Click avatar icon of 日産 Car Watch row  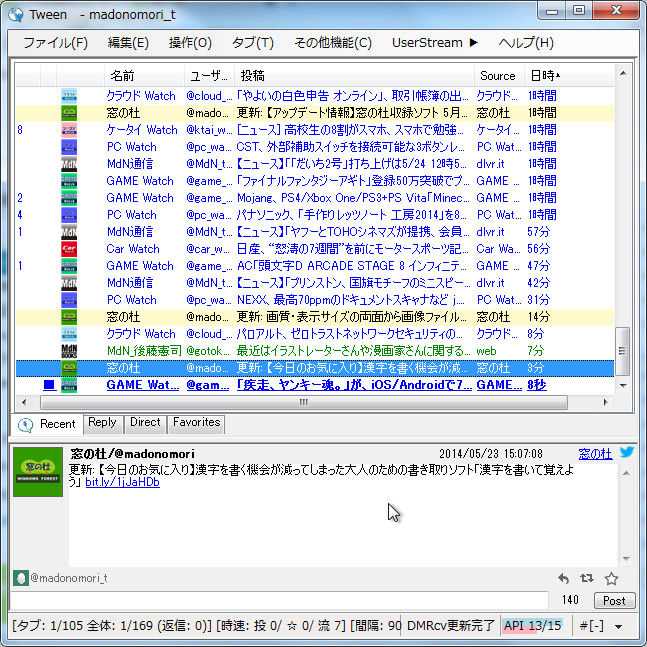click(69, 249)
